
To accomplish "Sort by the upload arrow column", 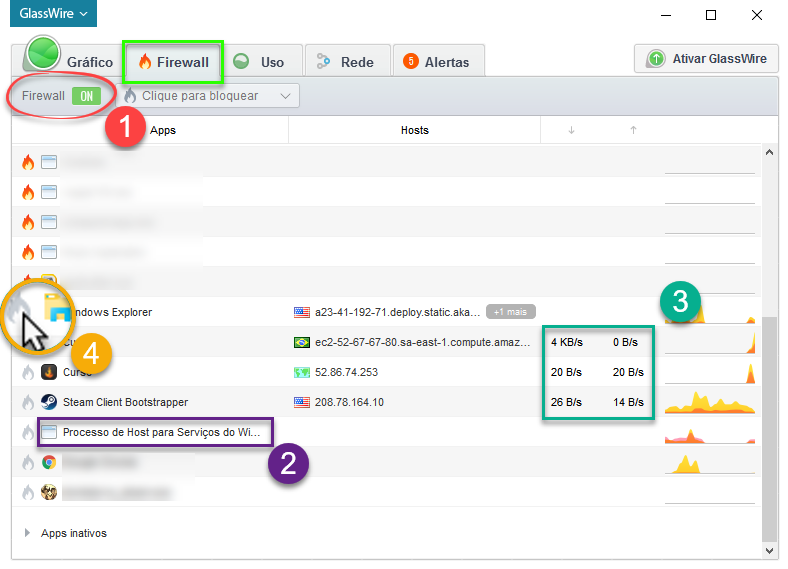I will pos(633,130).
